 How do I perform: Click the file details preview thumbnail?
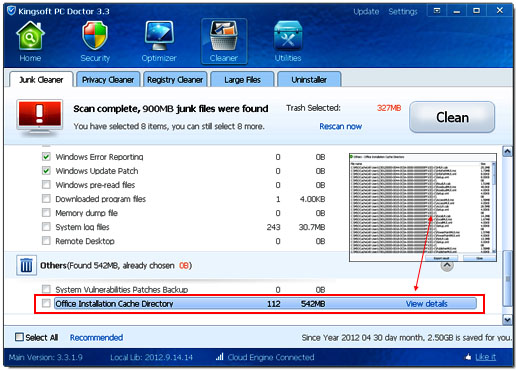coord(423,207)
